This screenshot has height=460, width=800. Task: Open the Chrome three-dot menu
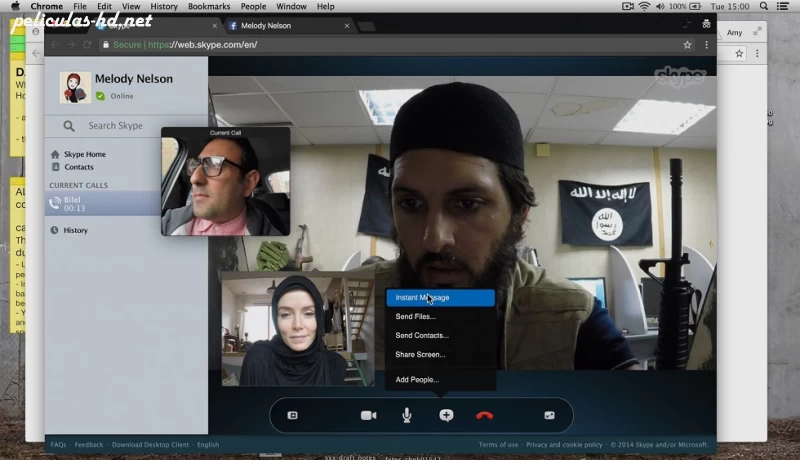click(707, 45)
